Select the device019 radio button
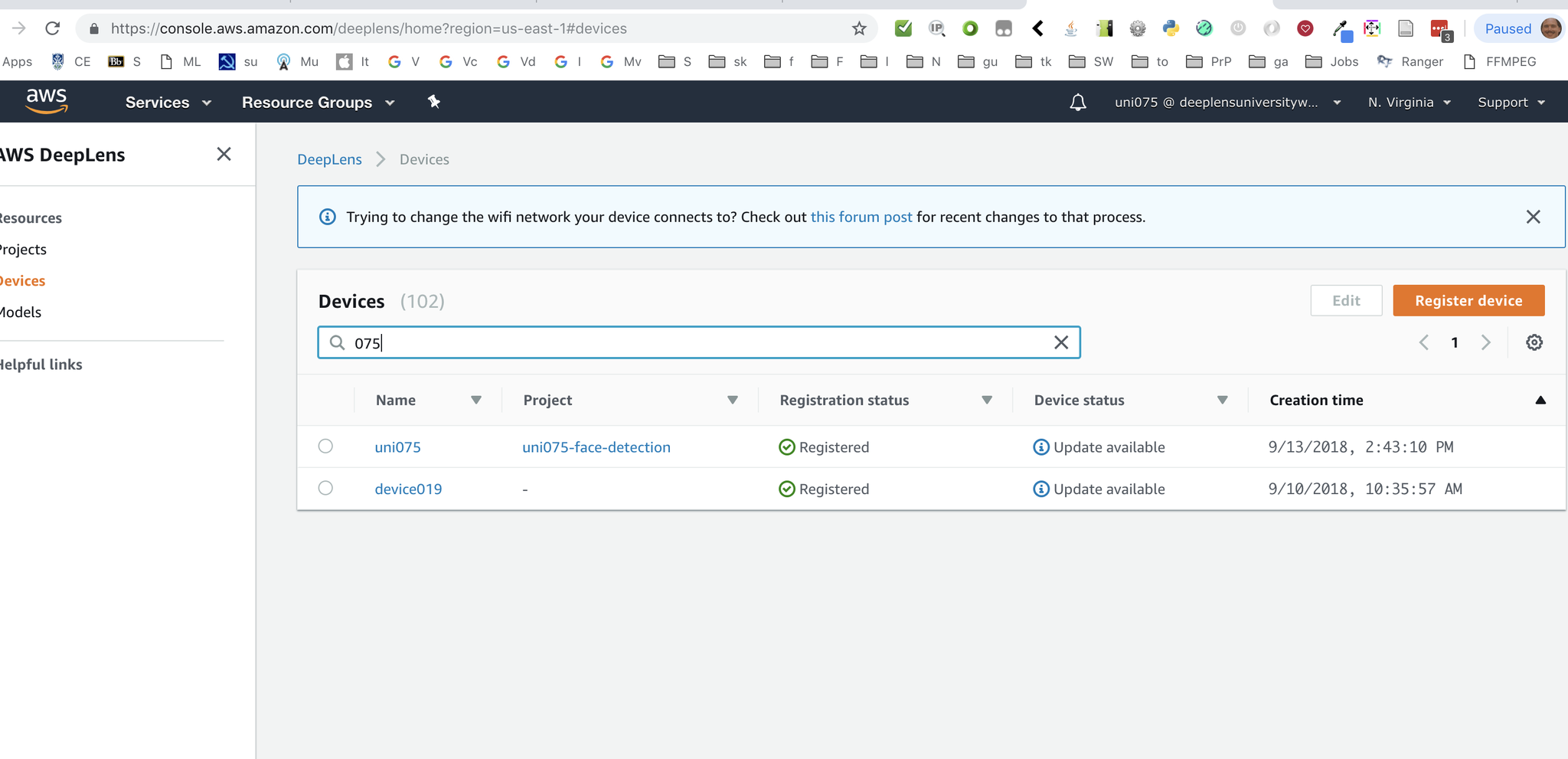Screen dimensions: 1568x759 (325, 488)
